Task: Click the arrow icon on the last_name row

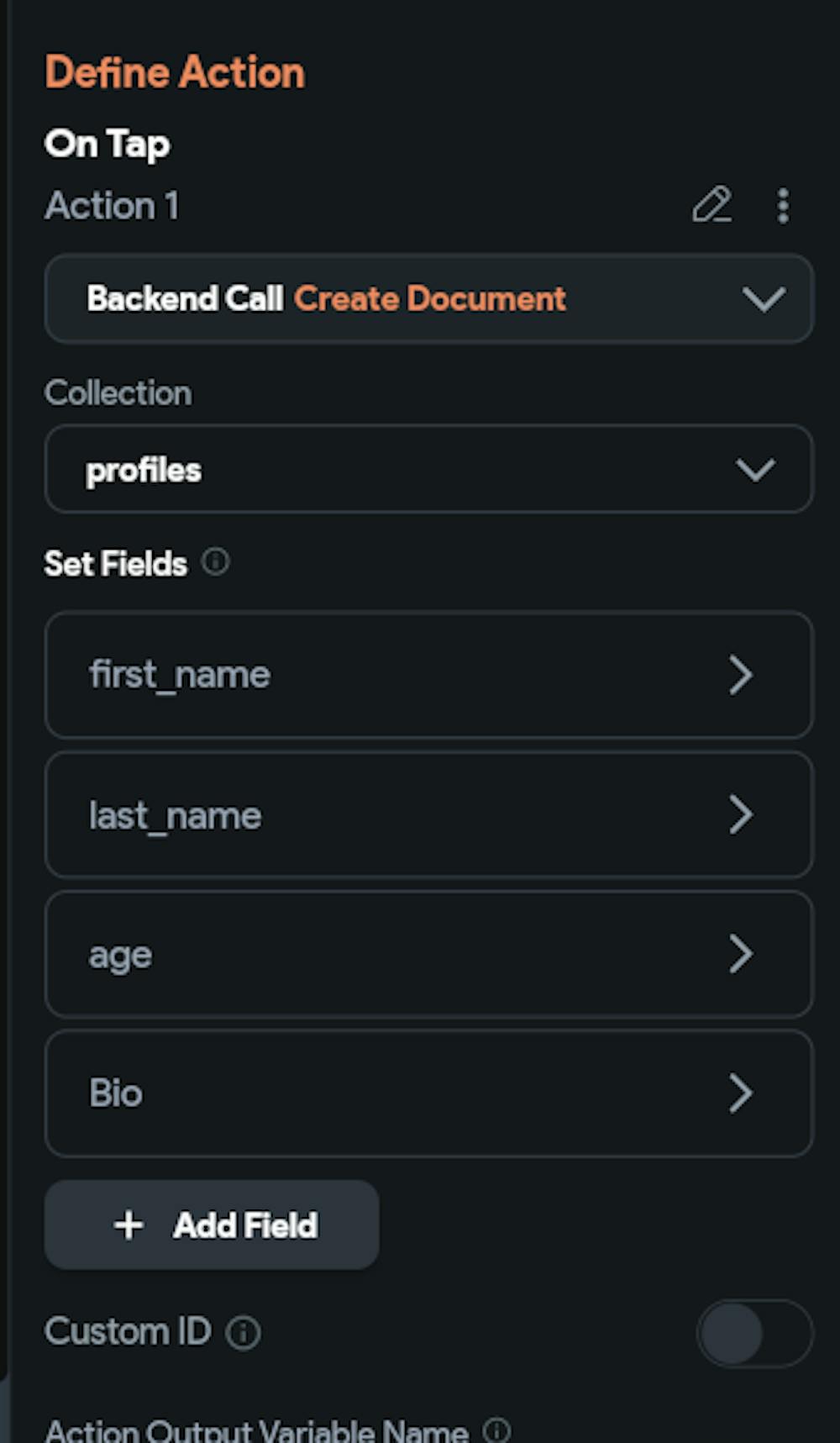Action: tap(740, 814)
